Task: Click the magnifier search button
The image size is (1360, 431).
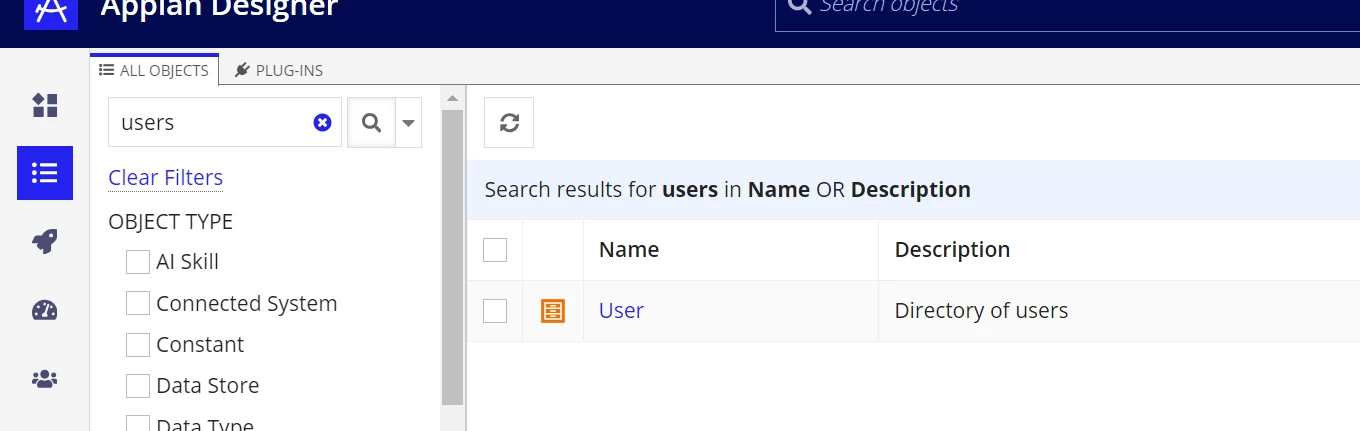Action: [x=371, y=122]
